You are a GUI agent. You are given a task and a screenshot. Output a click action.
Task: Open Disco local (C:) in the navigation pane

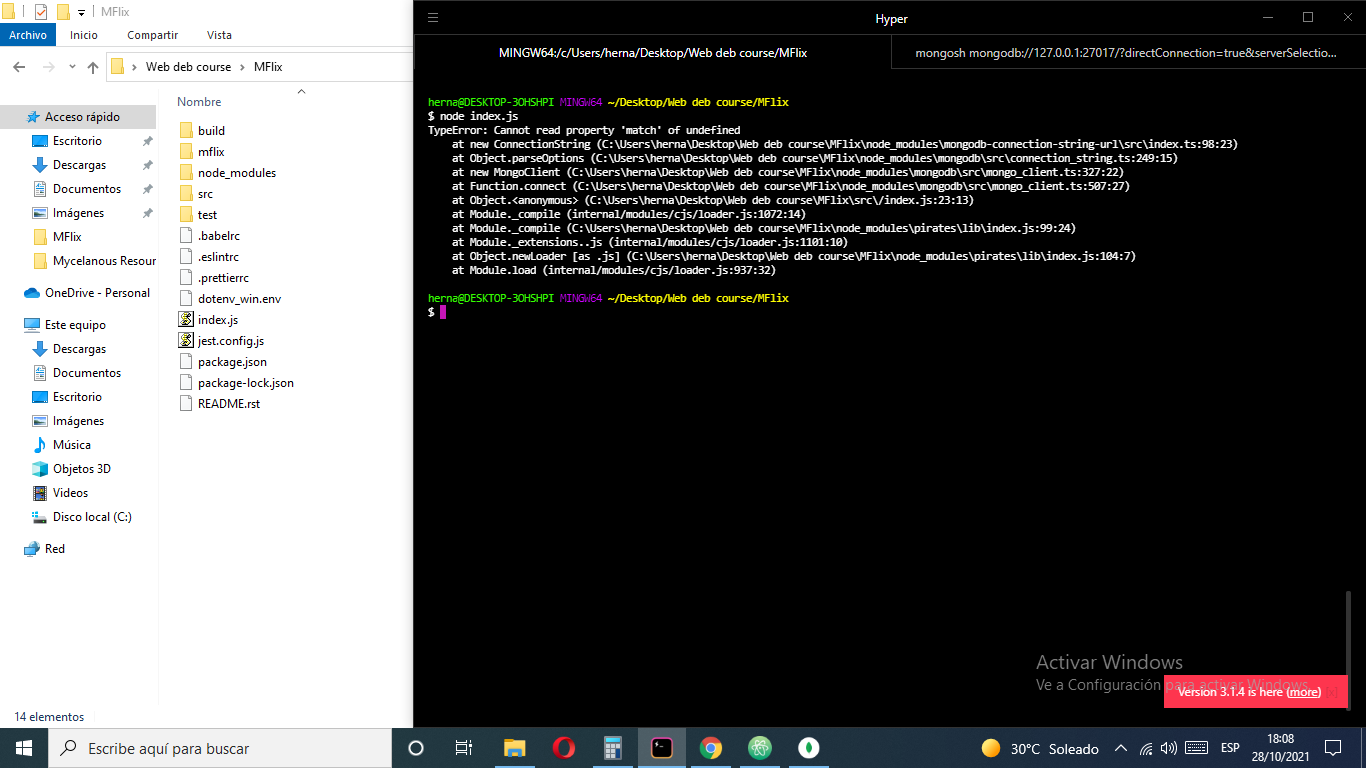(x=92, y=517)
